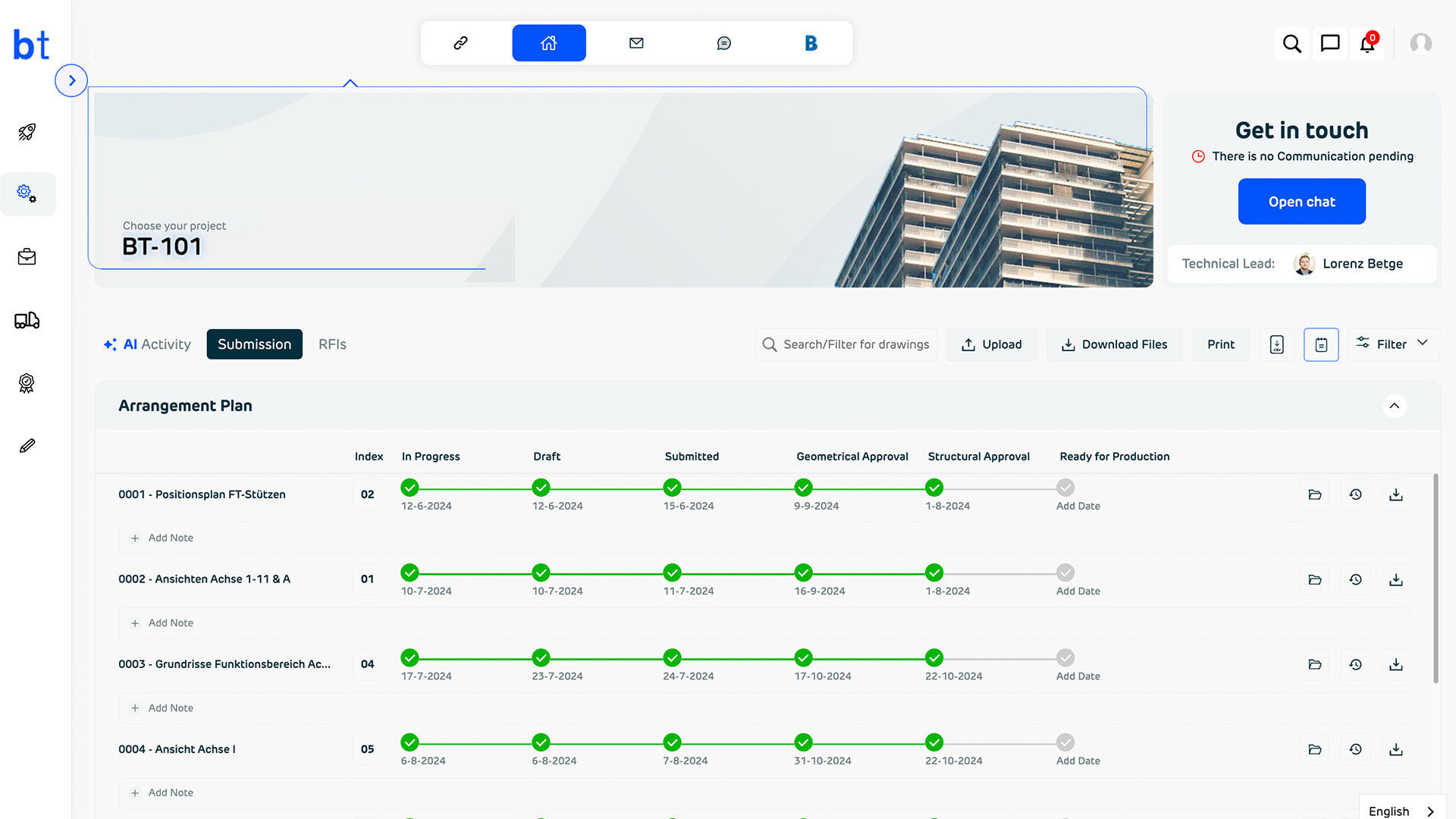Click the Download Files button
The height and width of the screenshot is (819, 1456).
1114,344
